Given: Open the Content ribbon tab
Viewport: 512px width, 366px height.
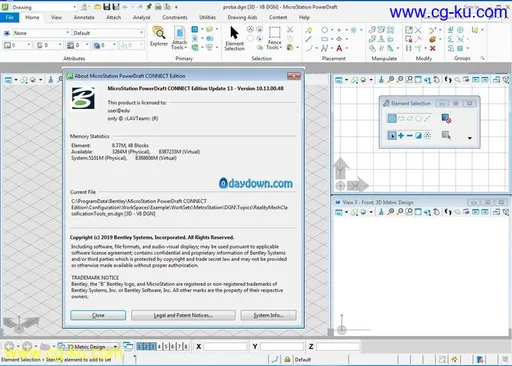Looking at the screenshot, I should (x=278, y=17).
